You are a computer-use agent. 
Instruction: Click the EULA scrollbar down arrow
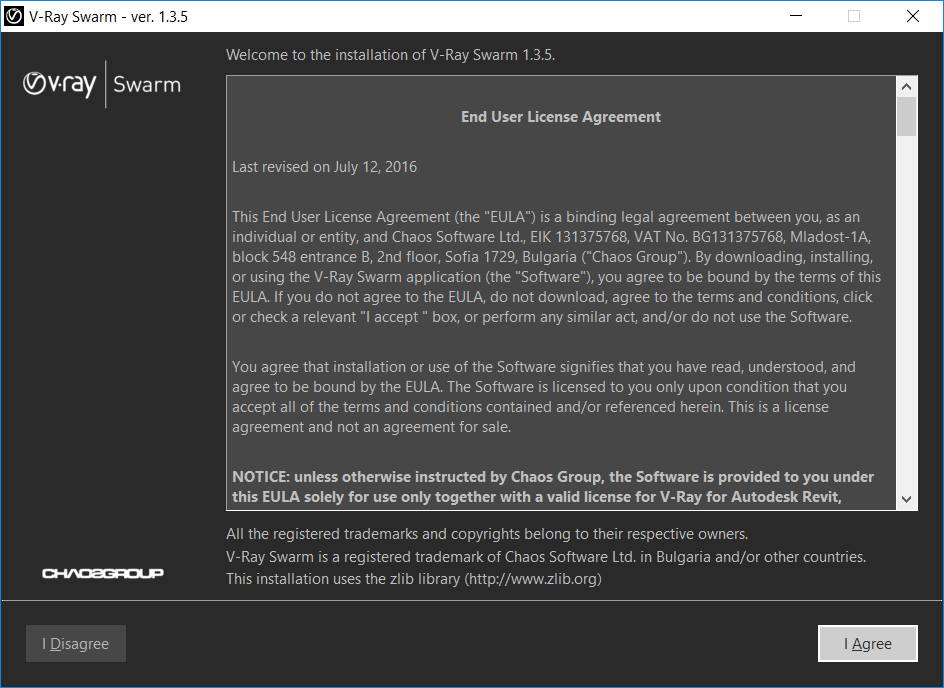[907, 499]
